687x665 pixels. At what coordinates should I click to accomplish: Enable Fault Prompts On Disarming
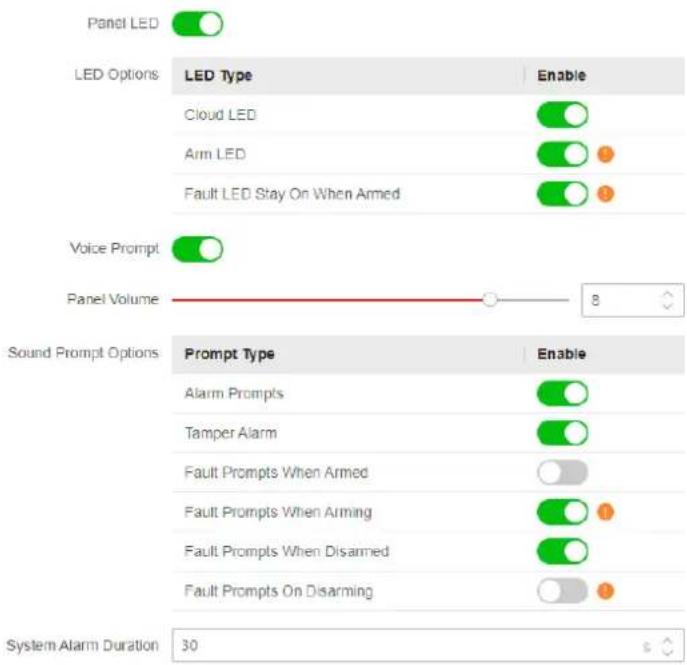coord(563,591)
